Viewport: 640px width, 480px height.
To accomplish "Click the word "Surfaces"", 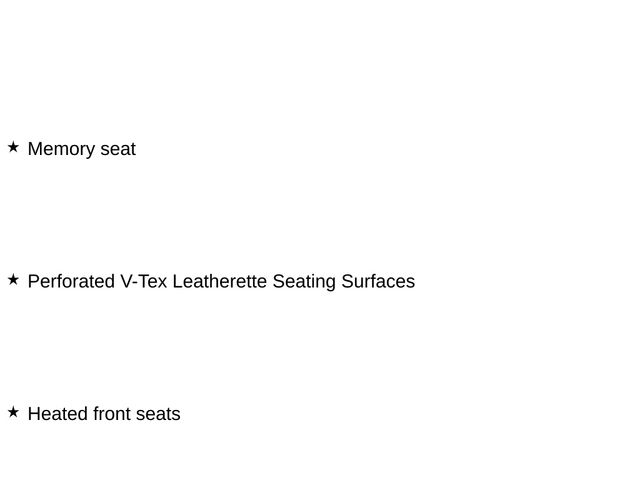I will pyautogui.click(x=378, y=282).
